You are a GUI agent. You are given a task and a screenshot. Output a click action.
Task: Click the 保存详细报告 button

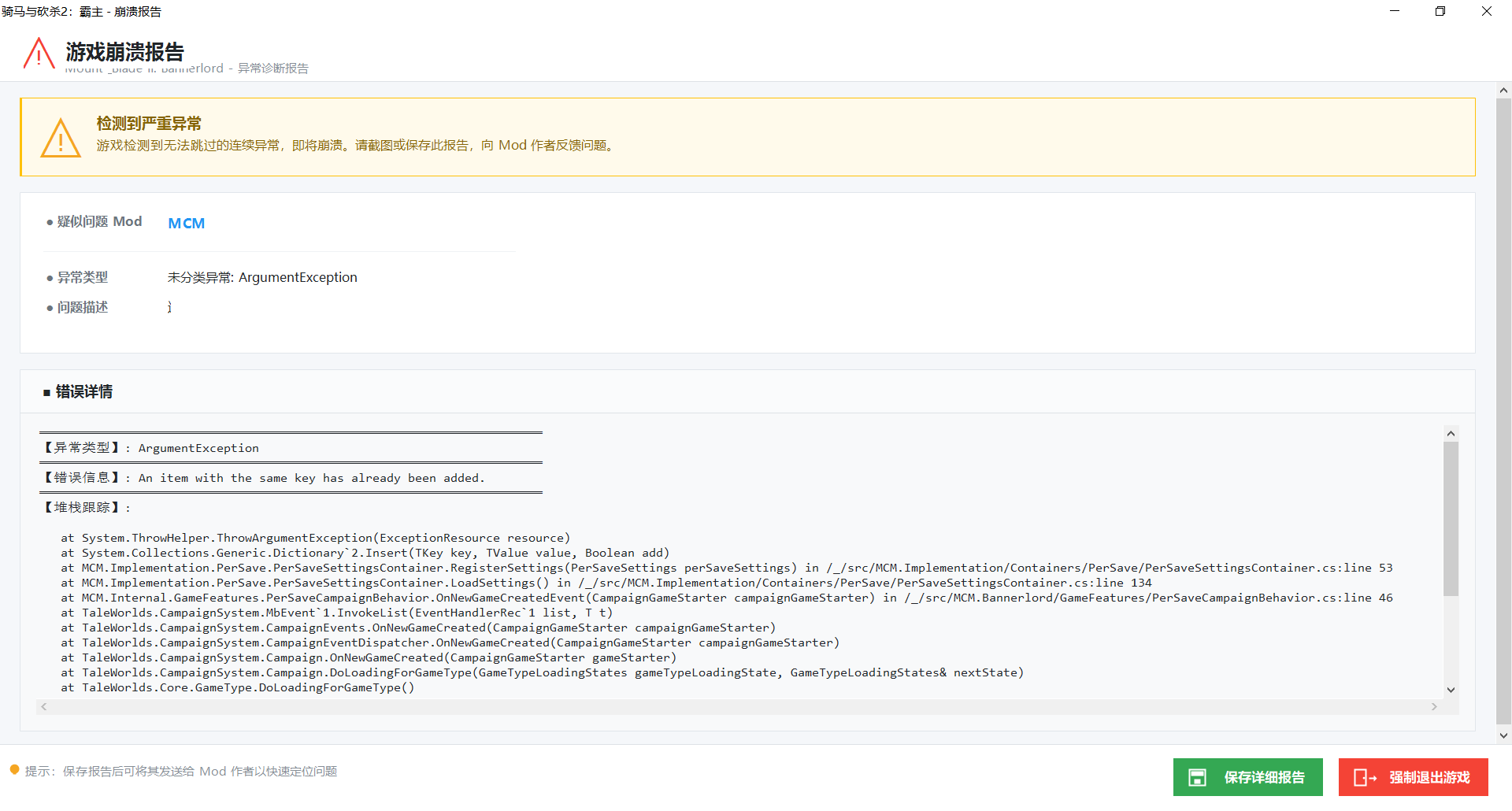[1247, 777]
